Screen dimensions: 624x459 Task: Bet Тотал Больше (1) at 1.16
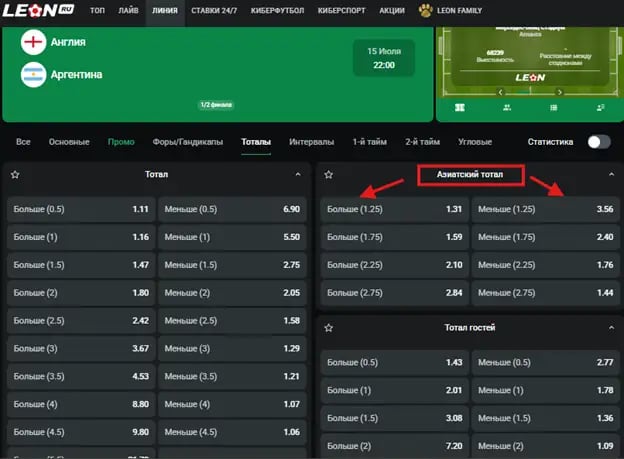coord(81,237)
